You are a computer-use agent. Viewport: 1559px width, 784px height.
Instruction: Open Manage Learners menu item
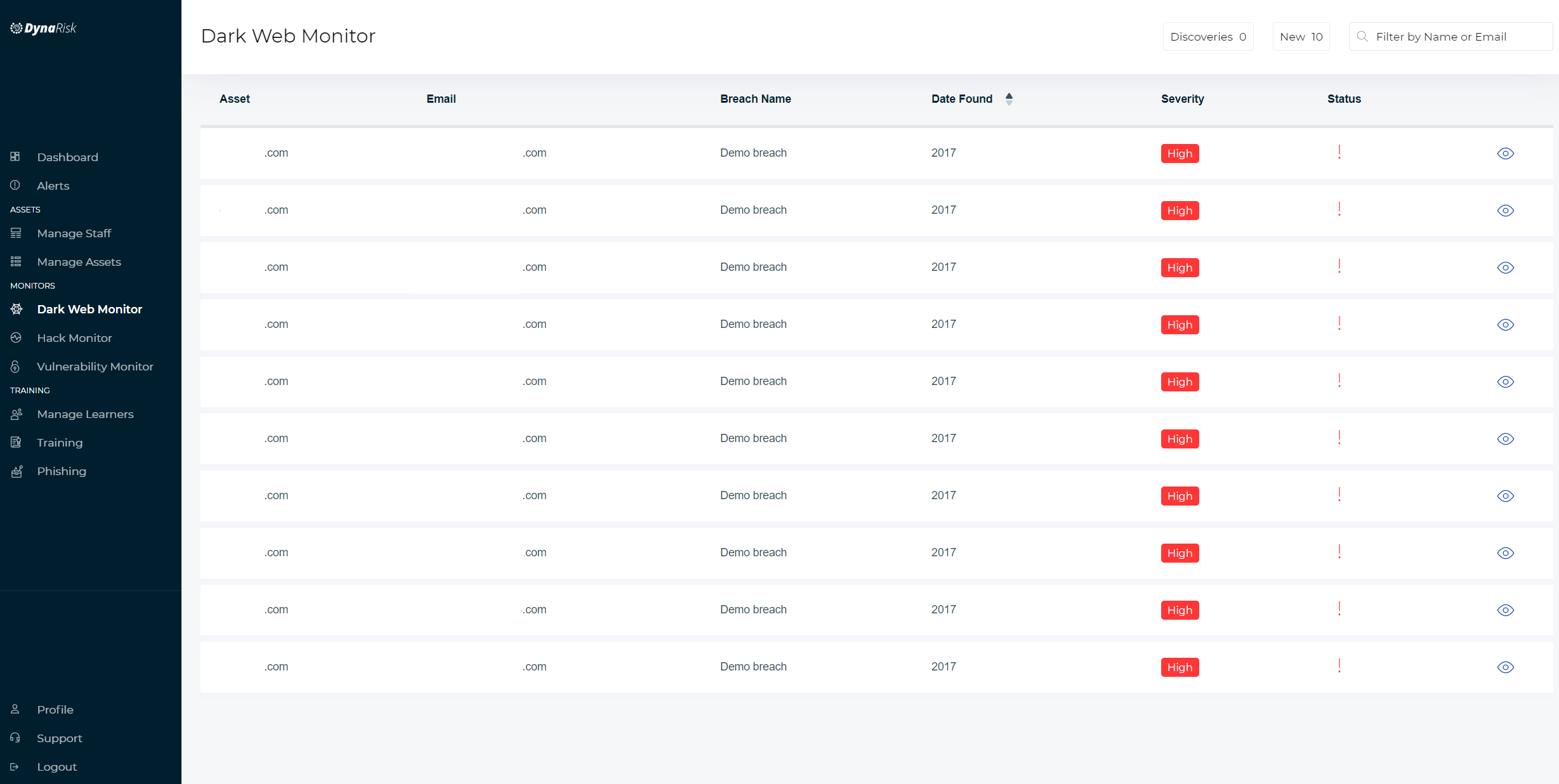[85, 414]
